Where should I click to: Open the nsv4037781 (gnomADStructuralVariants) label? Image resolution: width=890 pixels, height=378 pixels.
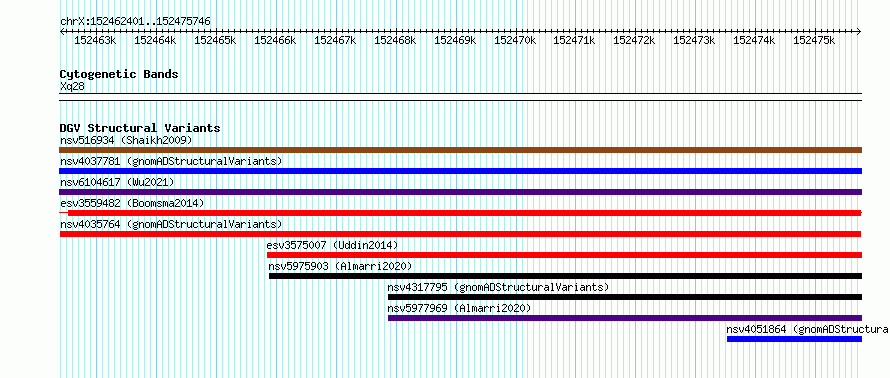click(x=171, y=161)
